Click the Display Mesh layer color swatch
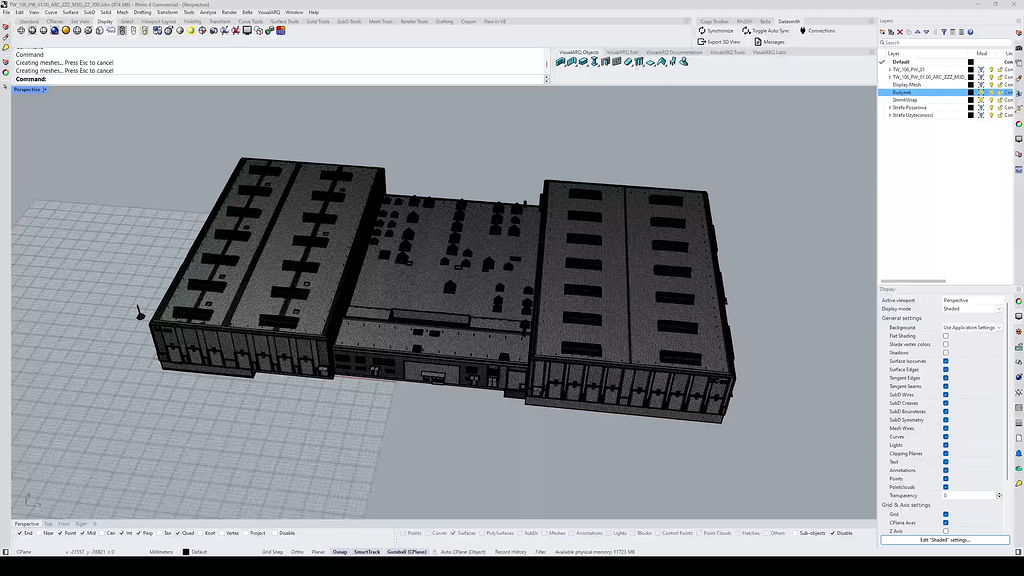This screenshot has height=576, width=1024. [970, 85]
